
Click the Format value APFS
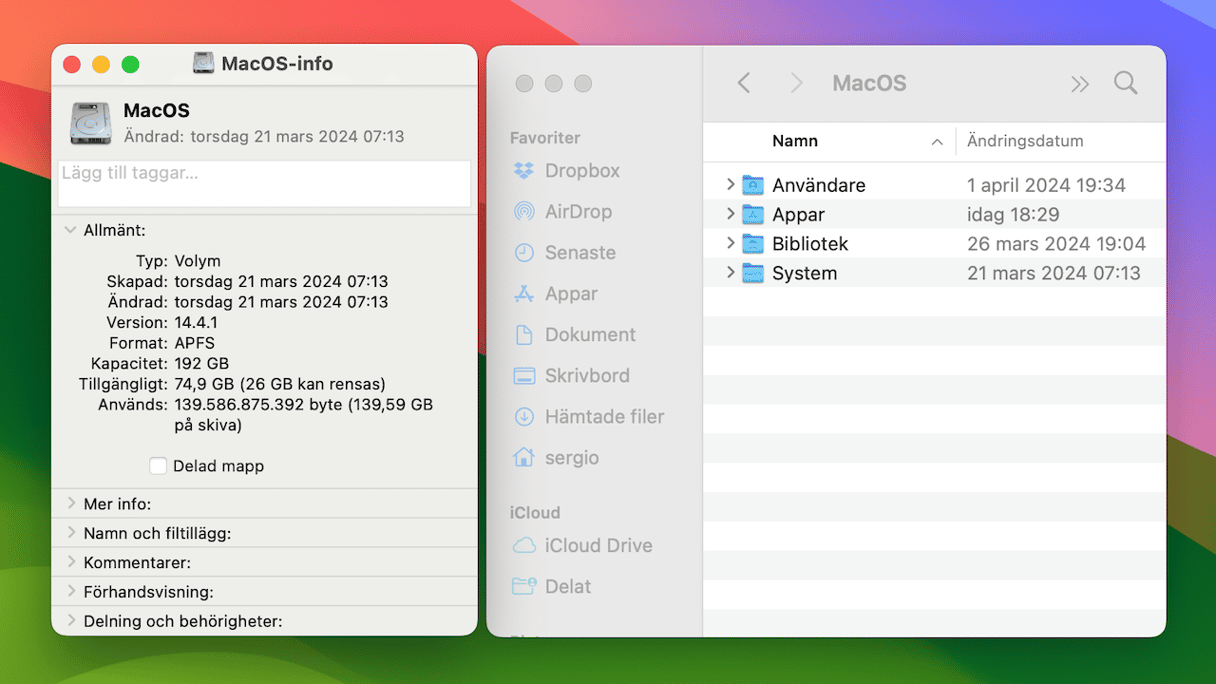pyautogui.click(x=194, y=343)
